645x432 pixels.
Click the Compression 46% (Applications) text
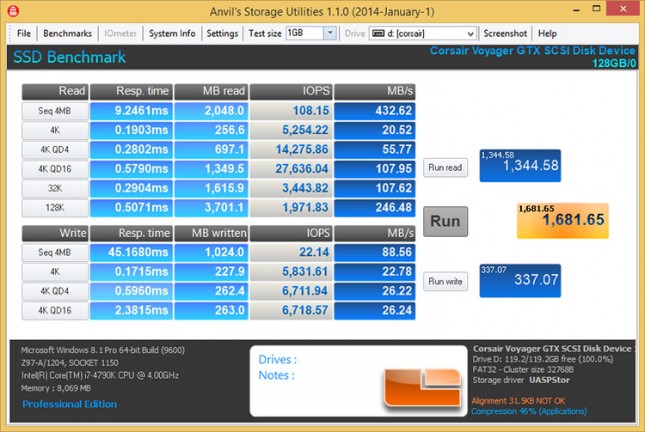pos(529,411)
